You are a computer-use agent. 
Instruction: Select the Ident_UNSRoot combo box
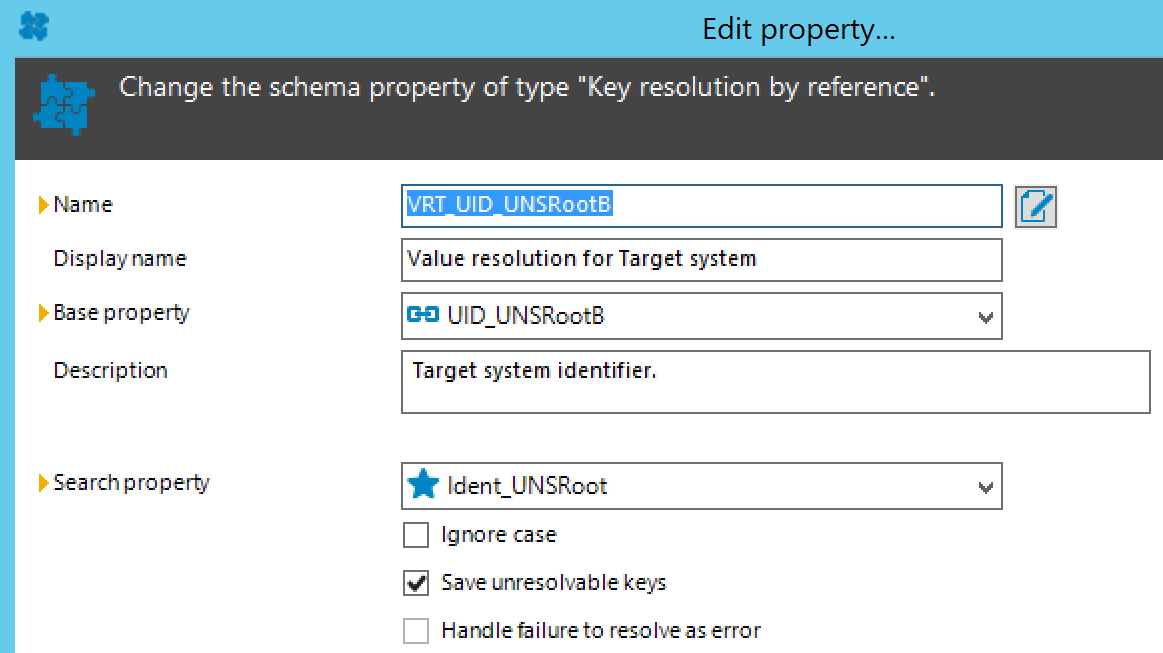pos(702,486)
